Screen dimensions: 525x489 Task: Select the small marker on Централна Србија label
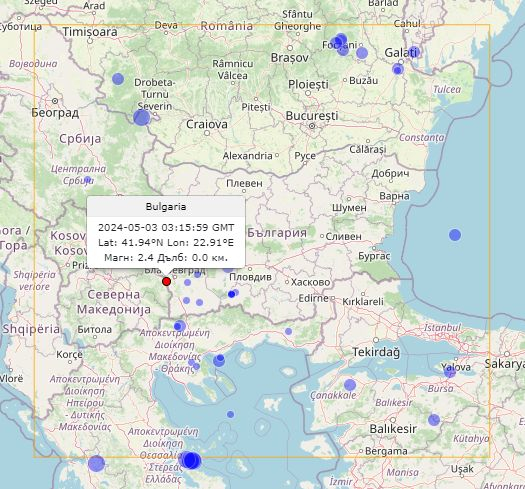tap(87, 180)
